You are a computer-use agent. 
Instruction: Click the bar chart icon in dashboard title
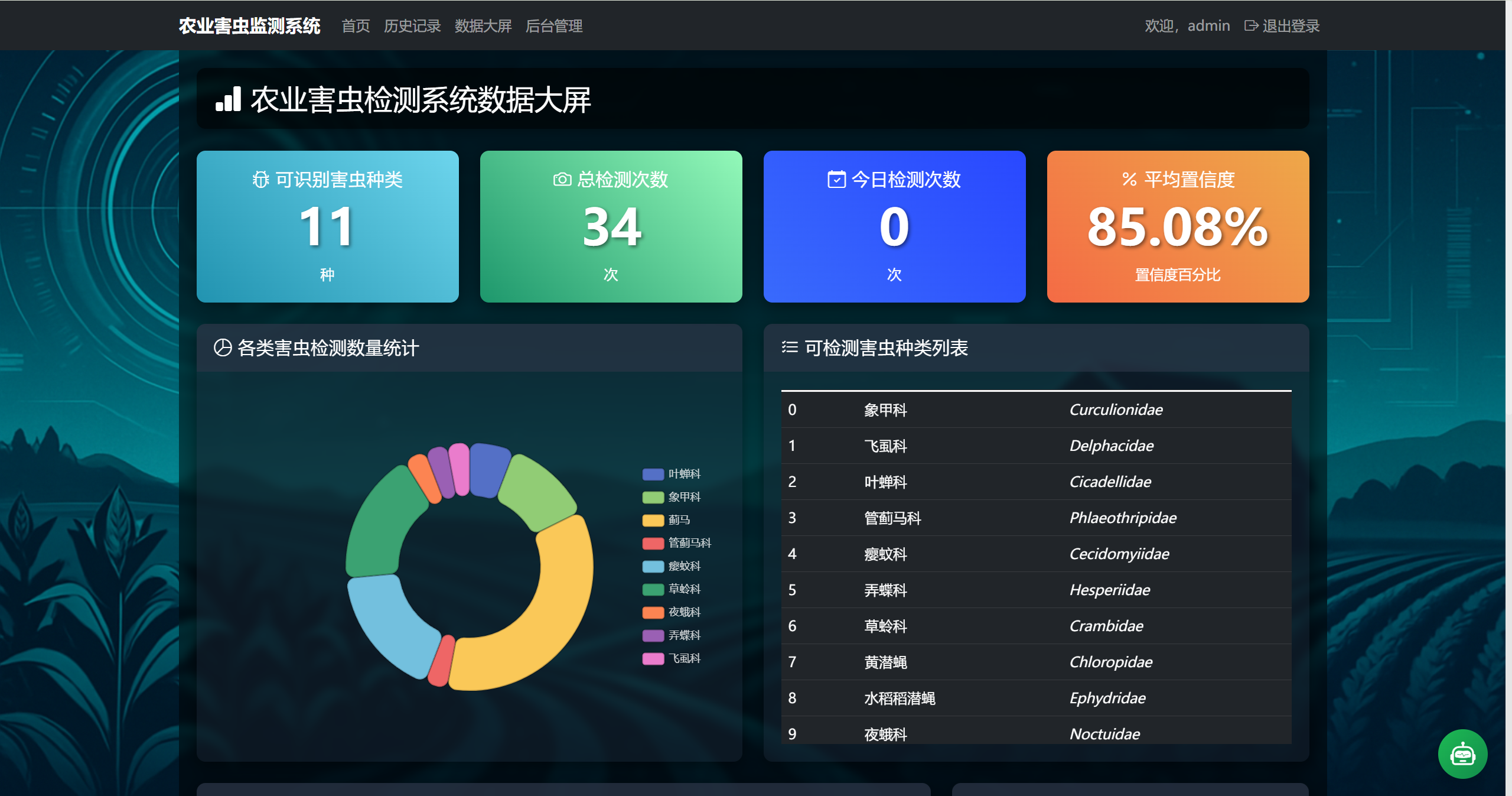(229, 99)
